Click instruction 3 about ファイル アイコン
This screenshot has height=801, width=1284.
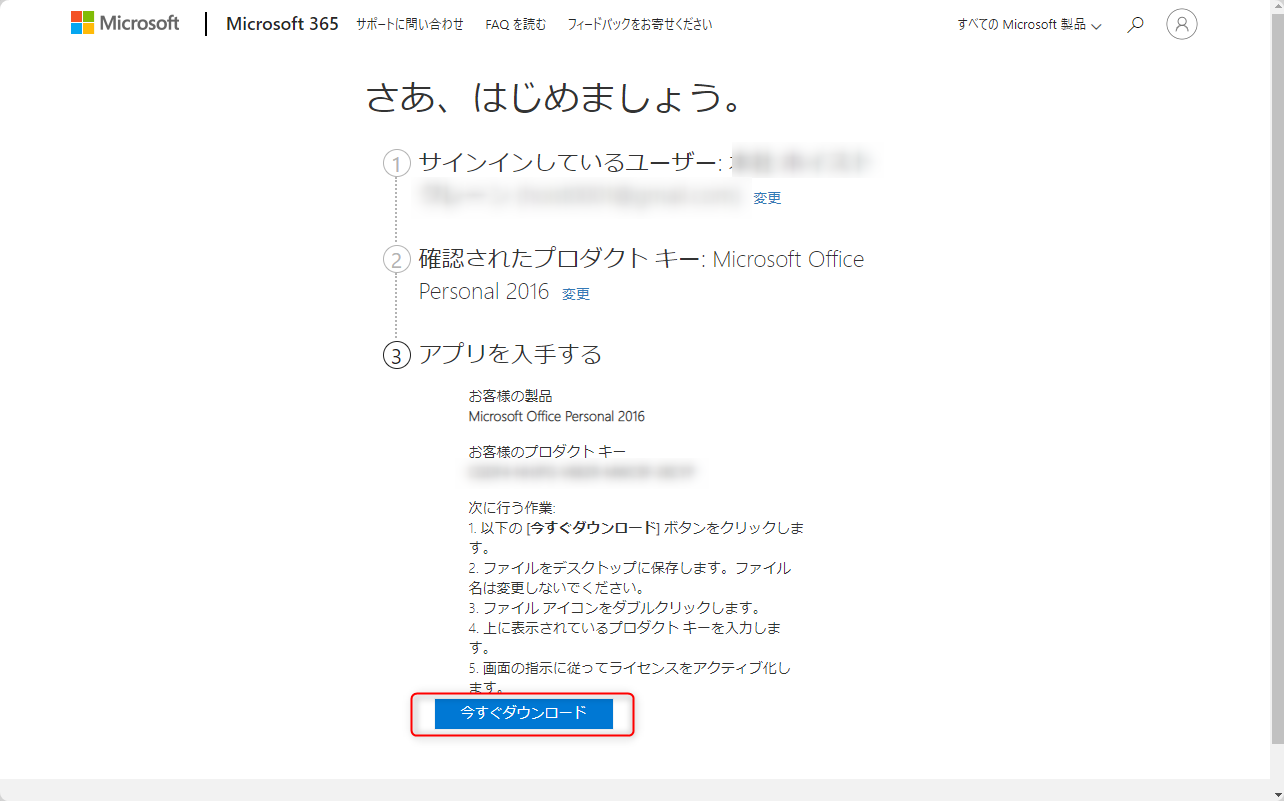pyautogui.click(x=615, y=608)
